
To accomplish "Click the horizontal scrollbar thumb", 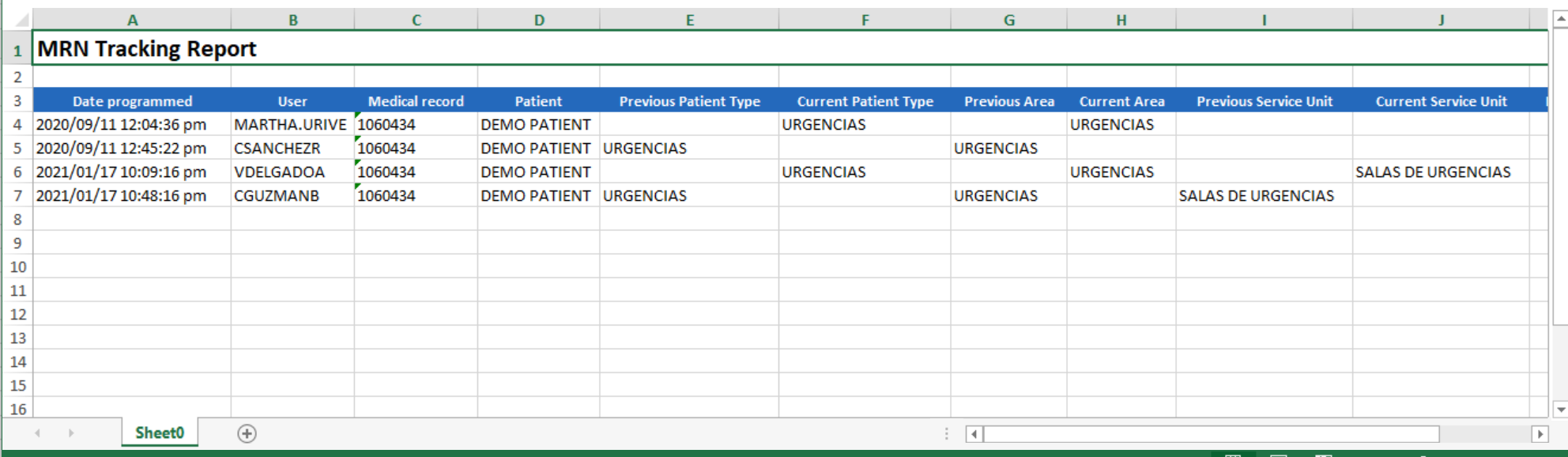I will coord(1212,433).
